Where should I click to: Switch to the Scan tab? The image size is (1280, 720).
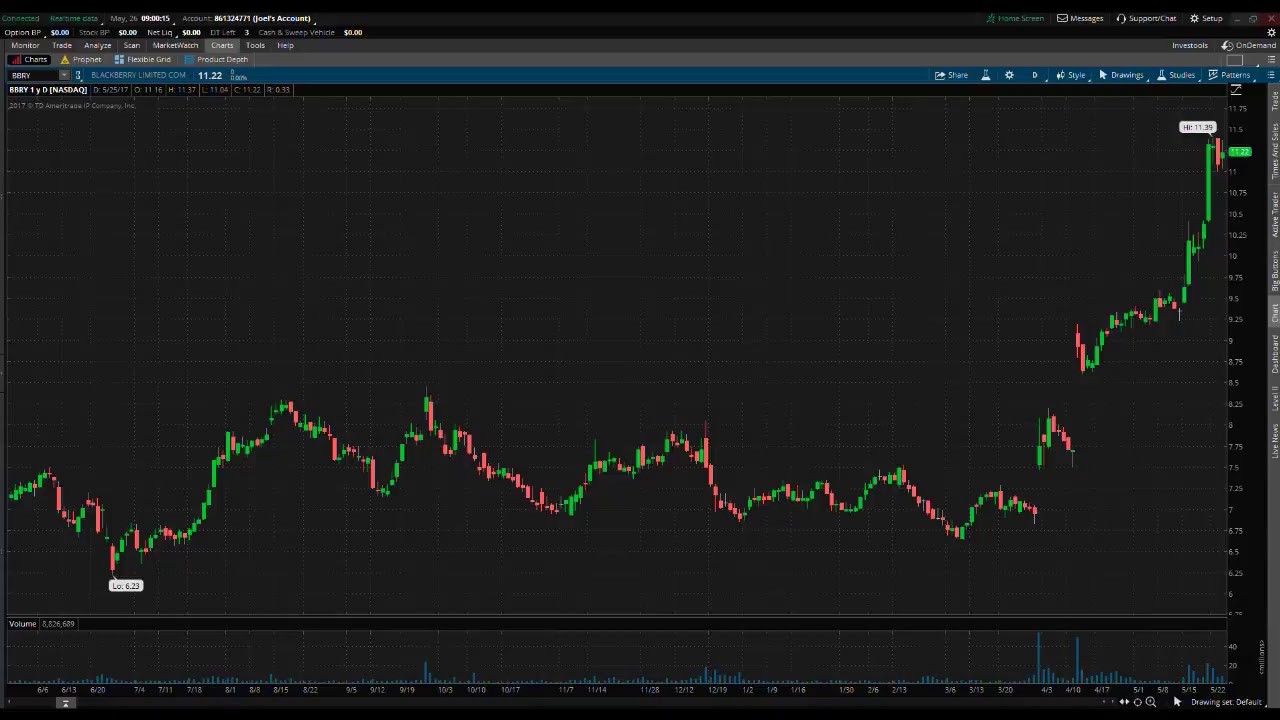pos(132,45)
